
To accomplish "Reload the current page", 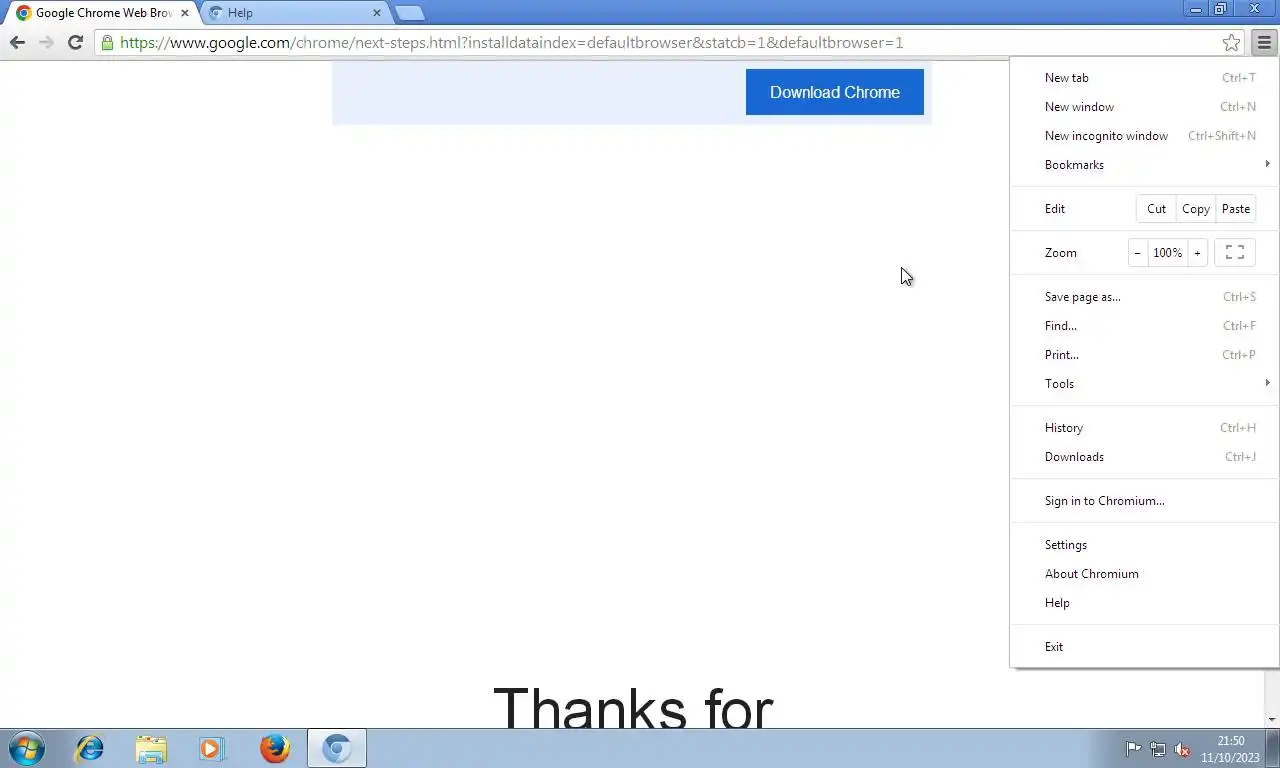I will pos(75,42).
